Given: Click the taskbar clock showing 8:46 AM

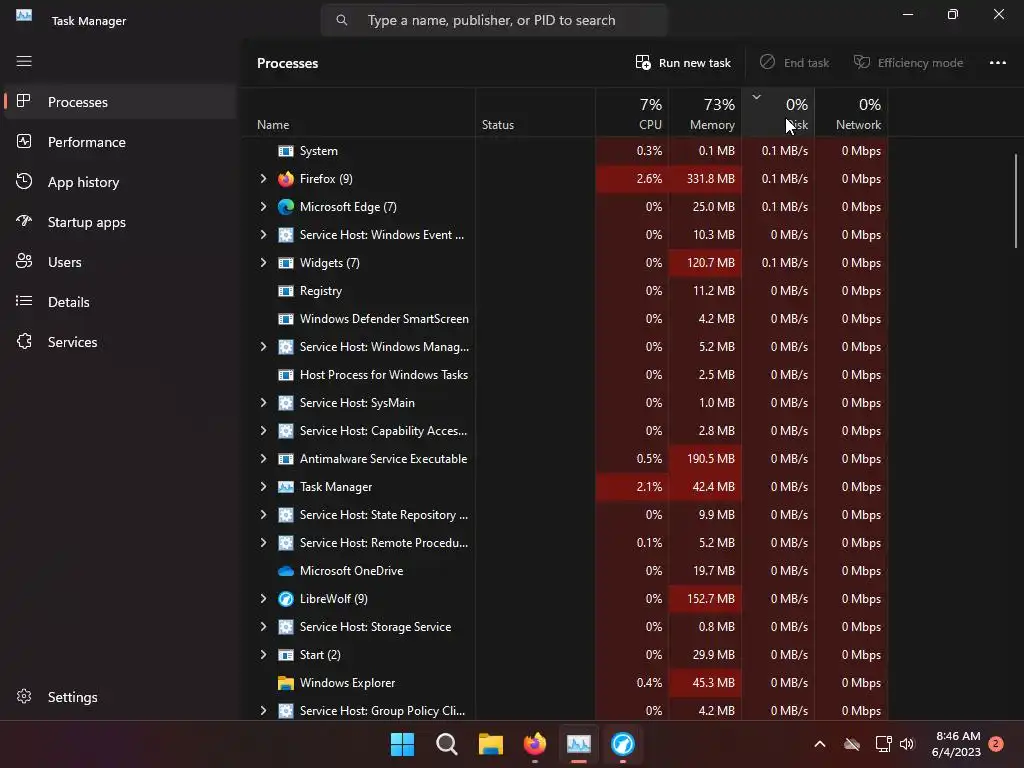Looking at the screenshot, I should [x=957, y=744].
